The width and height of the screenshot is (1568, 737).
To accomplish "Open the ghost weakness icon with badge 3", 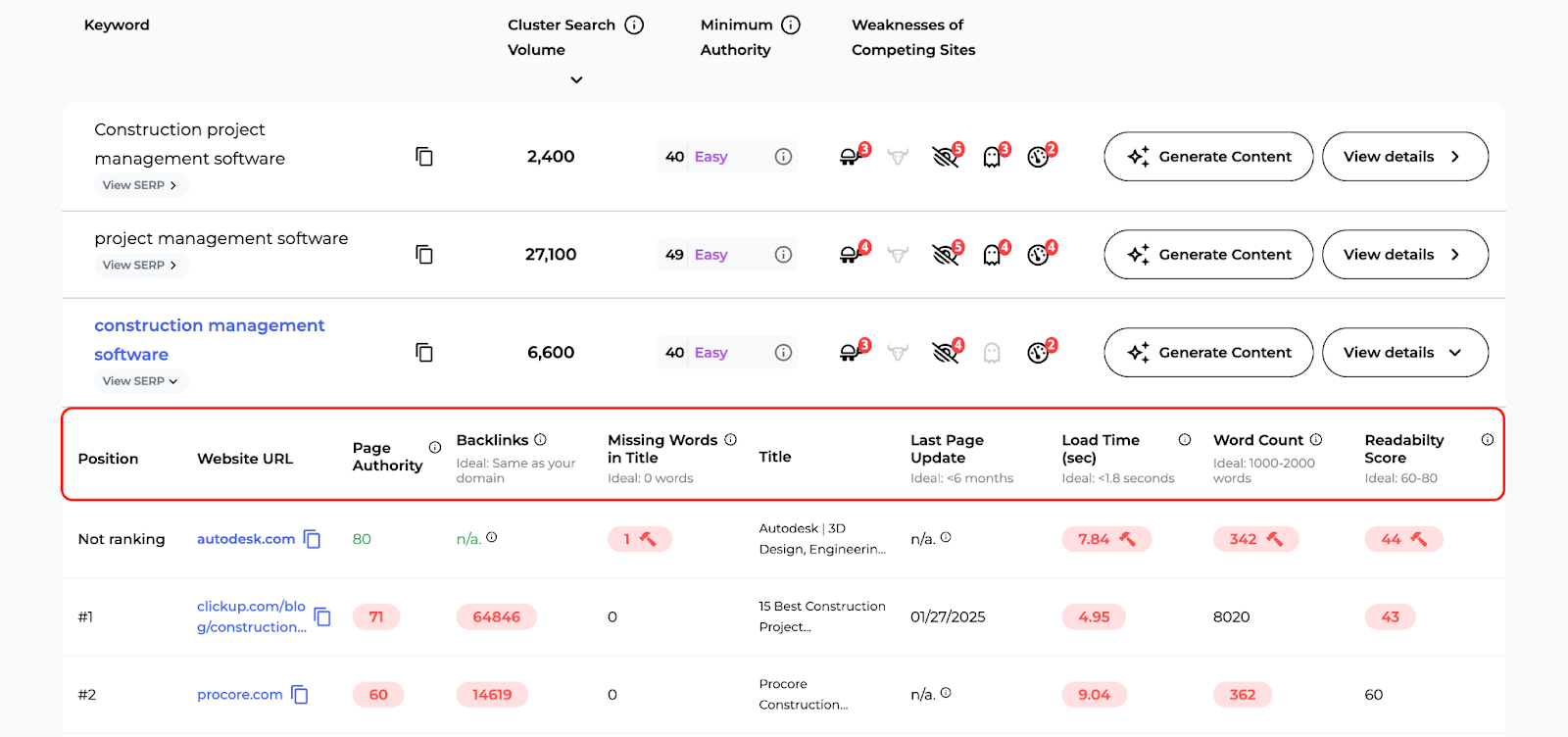I will pos(994,157).
